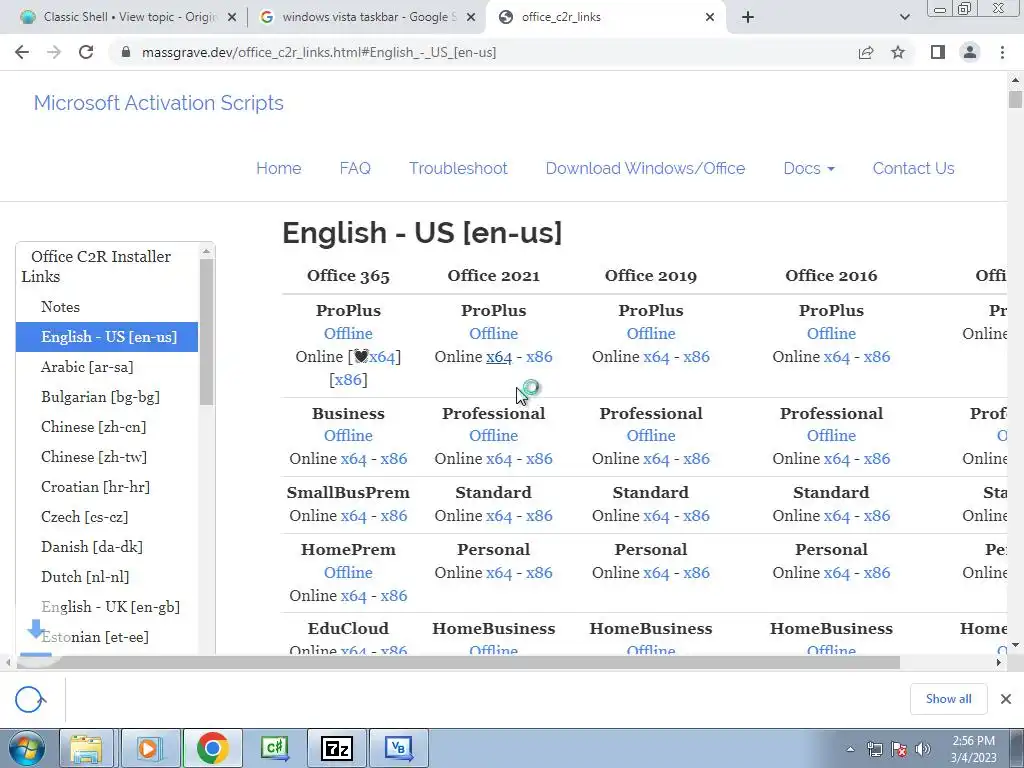
Task: Switch to windows vista taskbar Google tab
Action: (366, 17)
